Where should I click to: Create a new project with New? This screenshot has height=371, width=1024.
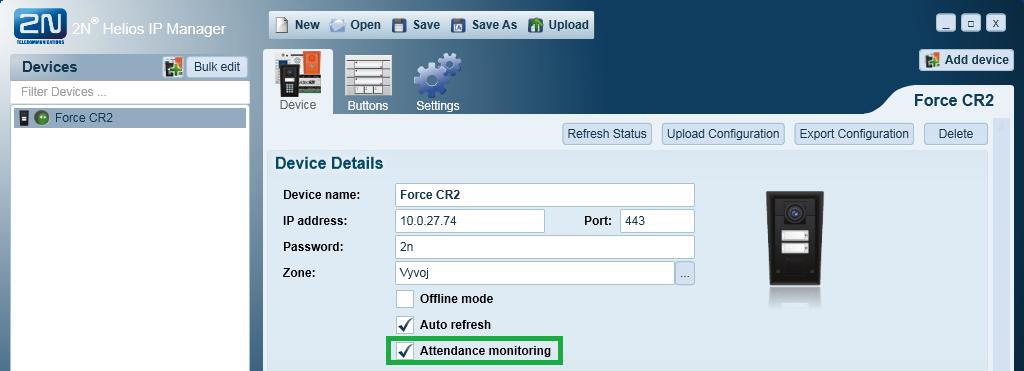coord(298,25)
